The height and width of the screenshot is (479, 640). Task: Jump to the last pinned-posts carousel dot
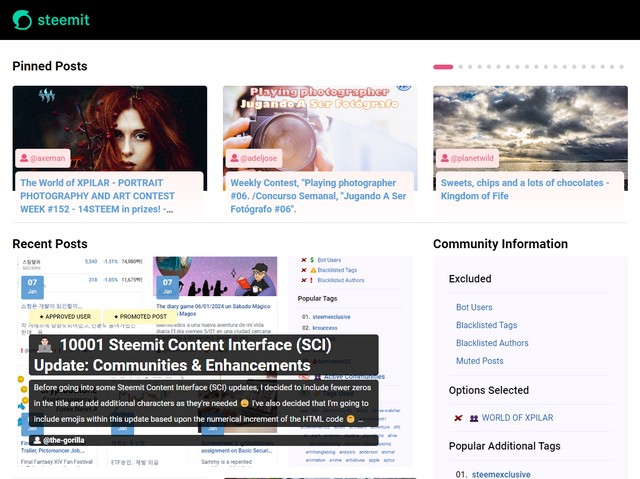pos(622,67)
